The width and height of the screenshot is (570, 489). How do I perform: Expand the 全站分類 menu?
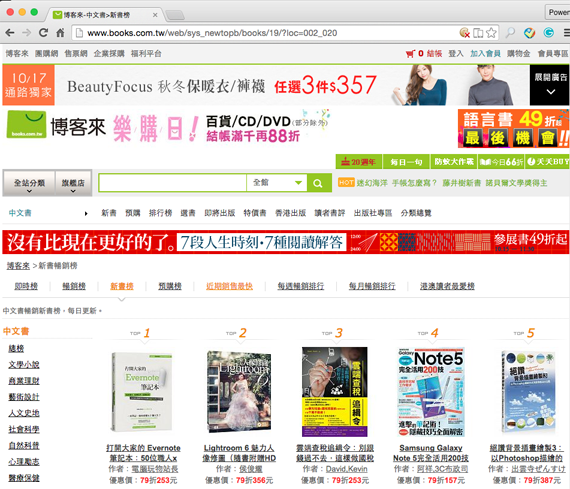point(29,184)
